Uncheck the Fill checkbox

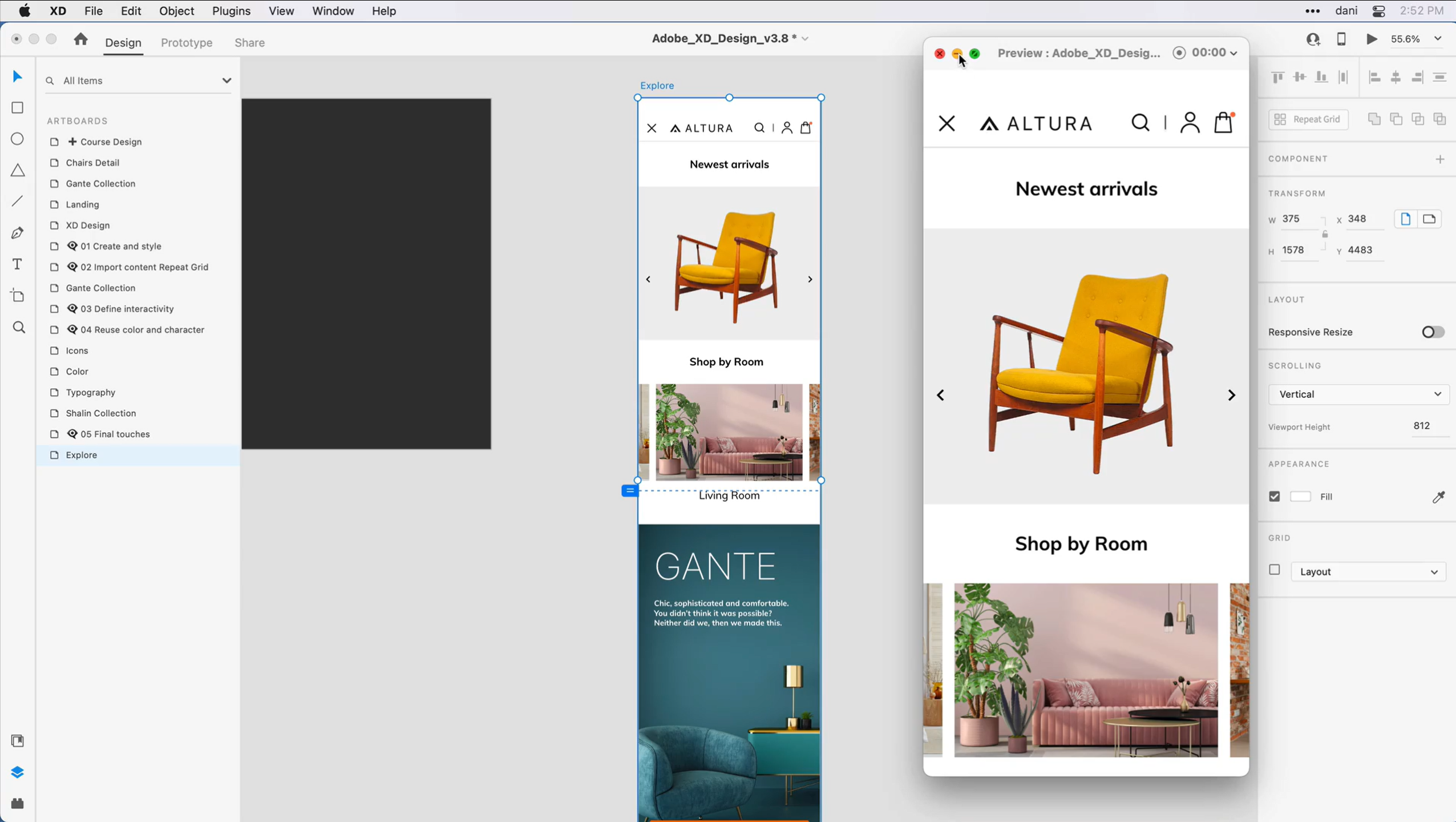click(x=1275, y=497)
